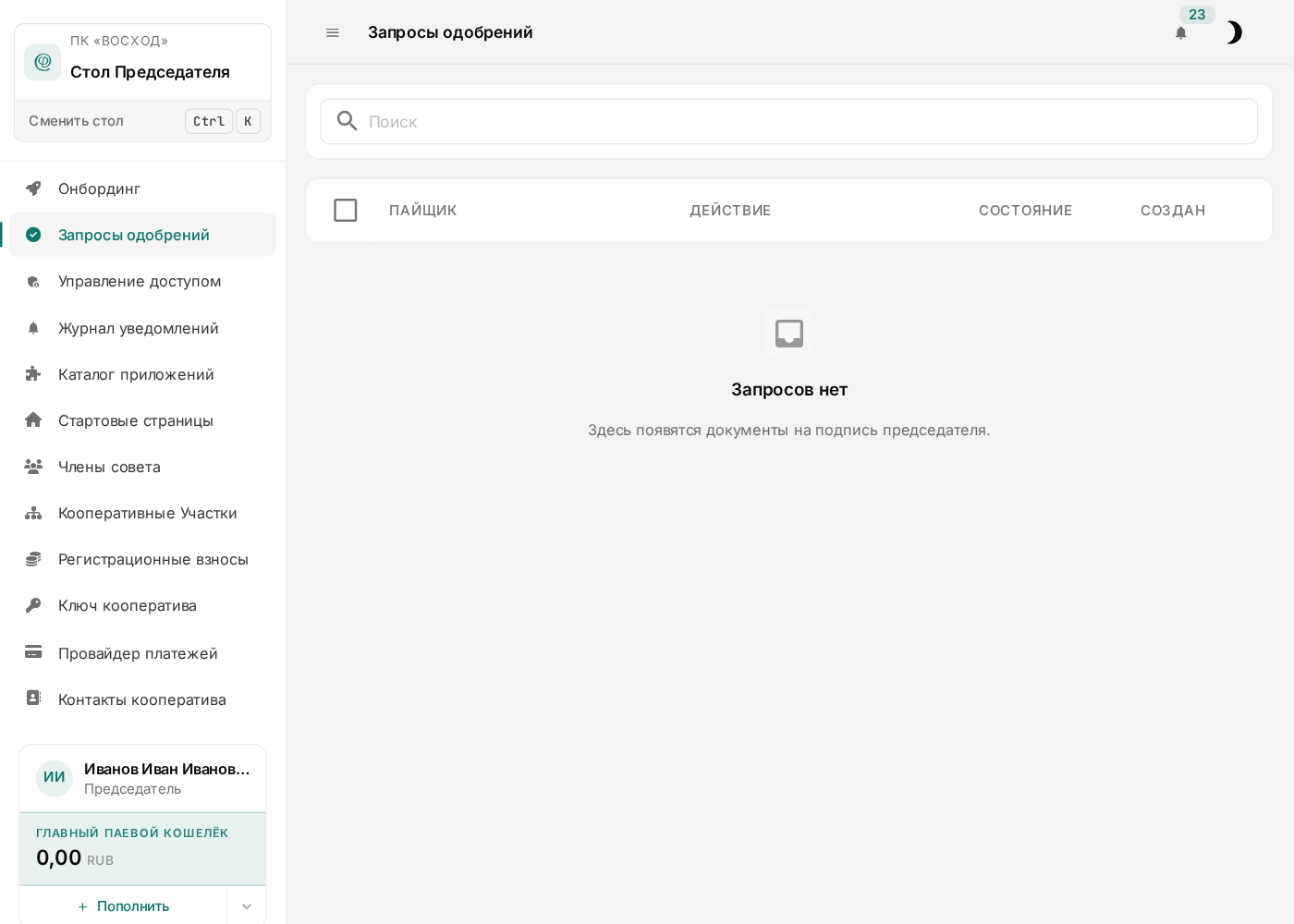Click the rocket icon next to Онбординг
The image size is (1294, 924).
[33, 188]
